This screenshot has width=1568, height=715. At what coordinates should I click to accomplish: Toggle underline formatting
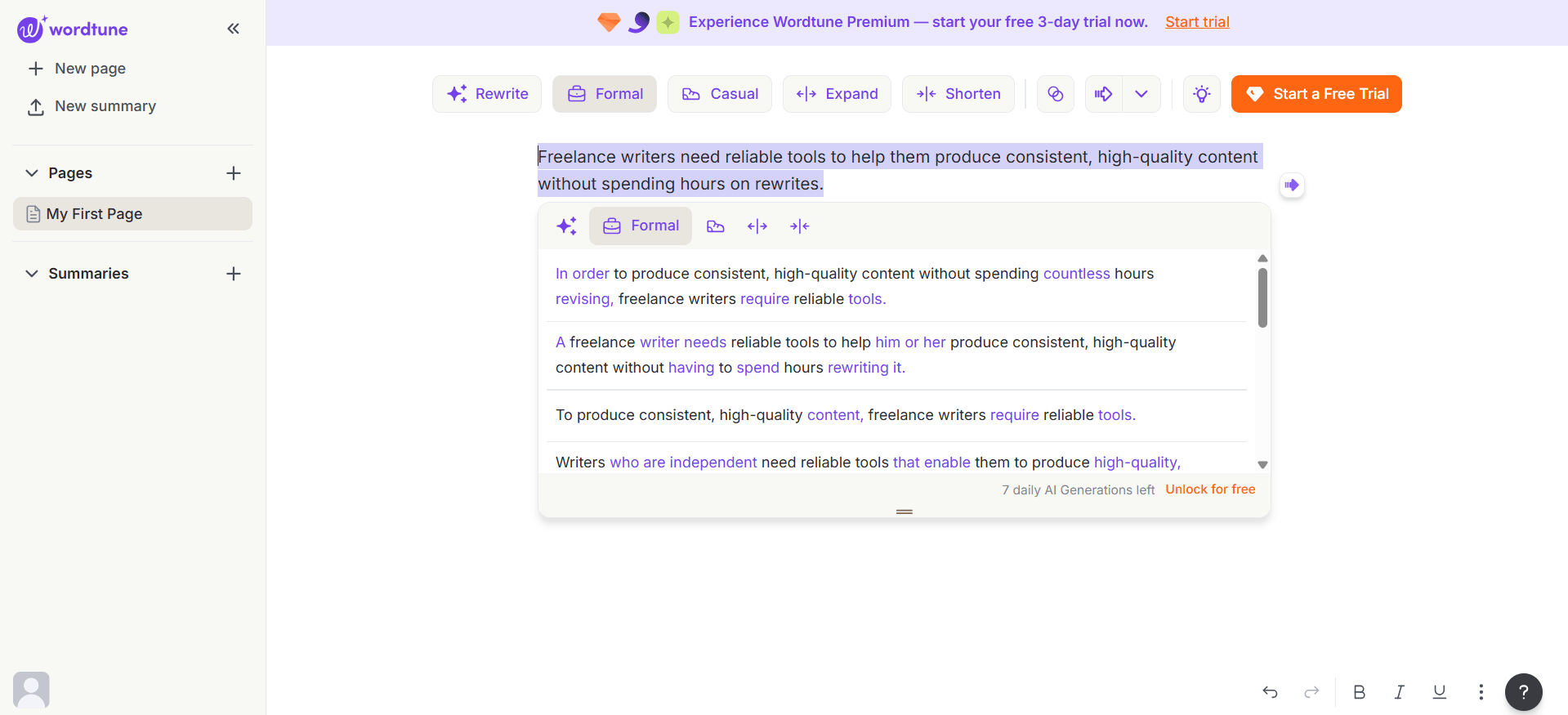tap(1439, 692)
